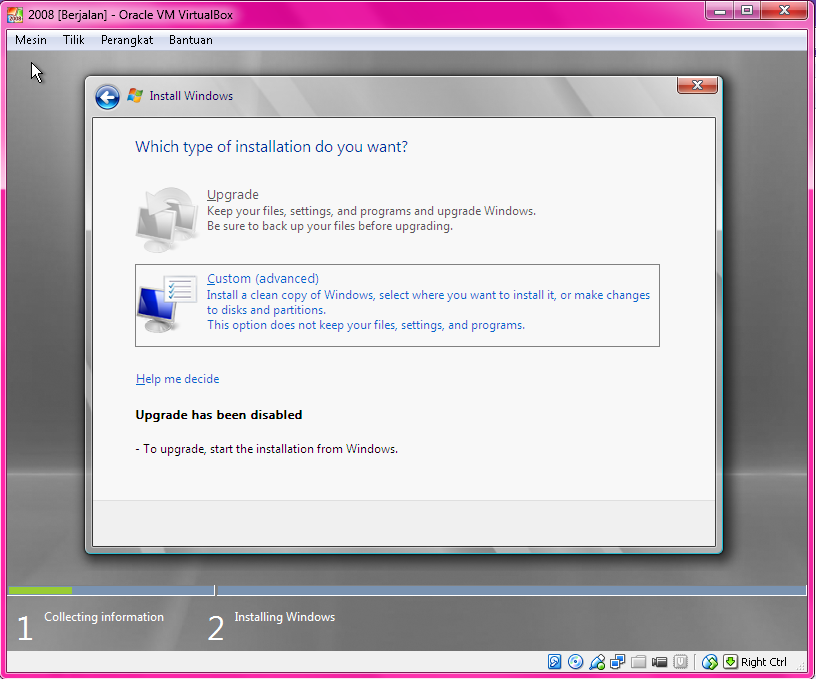
Task: Open the Mesin menu
Action: point(31,40)
